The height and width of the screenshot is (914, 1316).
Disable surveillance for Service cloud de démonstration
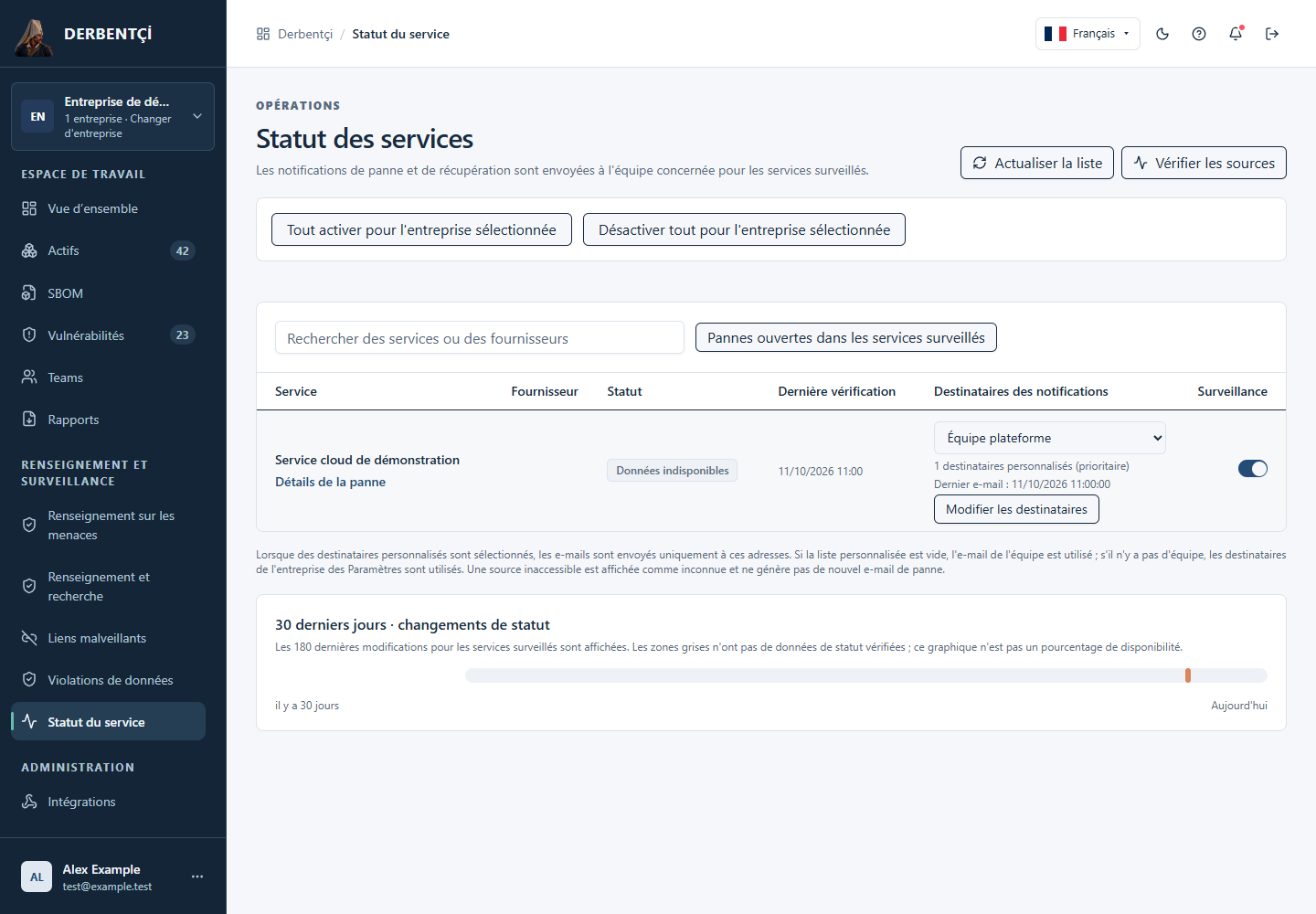(1253, 469)
